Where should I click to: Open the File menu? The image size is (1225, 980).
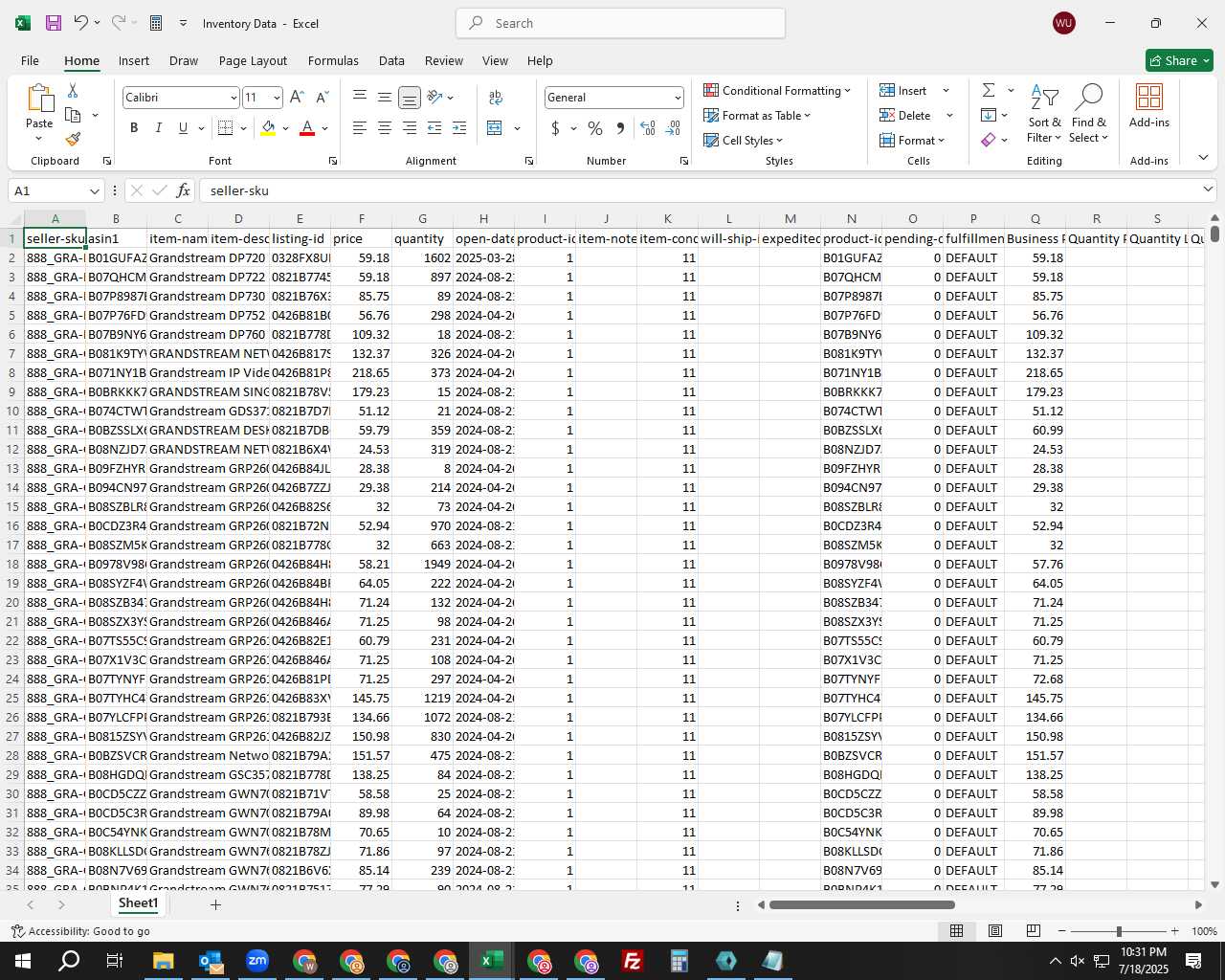pos(30,60)
